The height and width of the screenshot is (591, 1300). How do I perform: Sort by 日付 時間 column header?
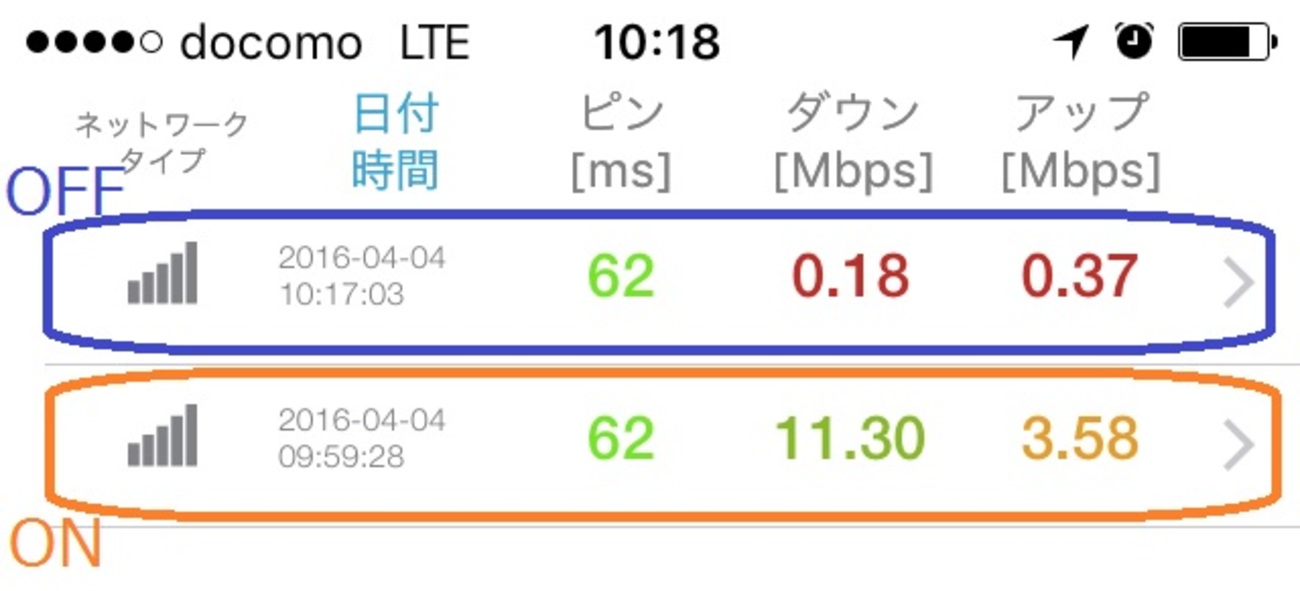395,143
